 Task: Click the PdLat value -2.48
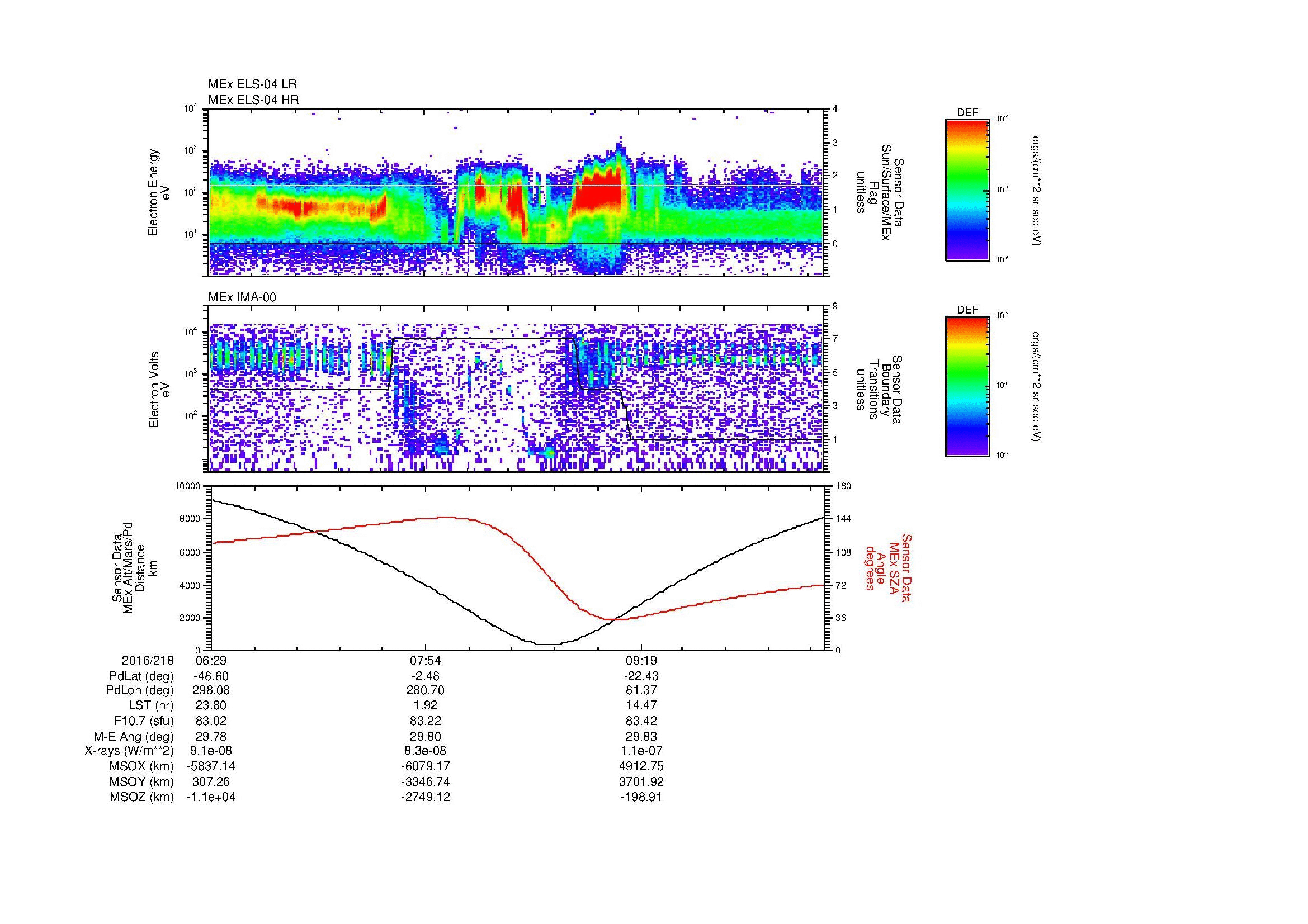[426, 676]
